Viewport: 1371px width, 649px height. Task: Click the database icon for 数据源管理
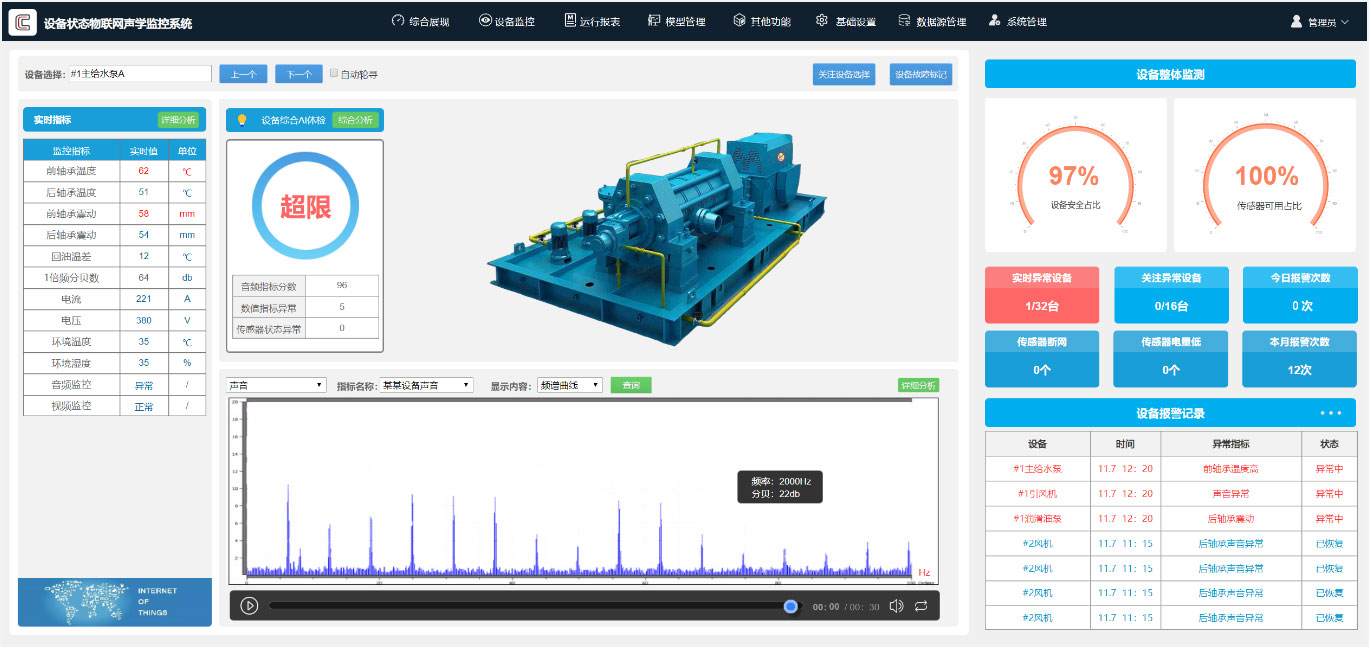coord(904,20)
